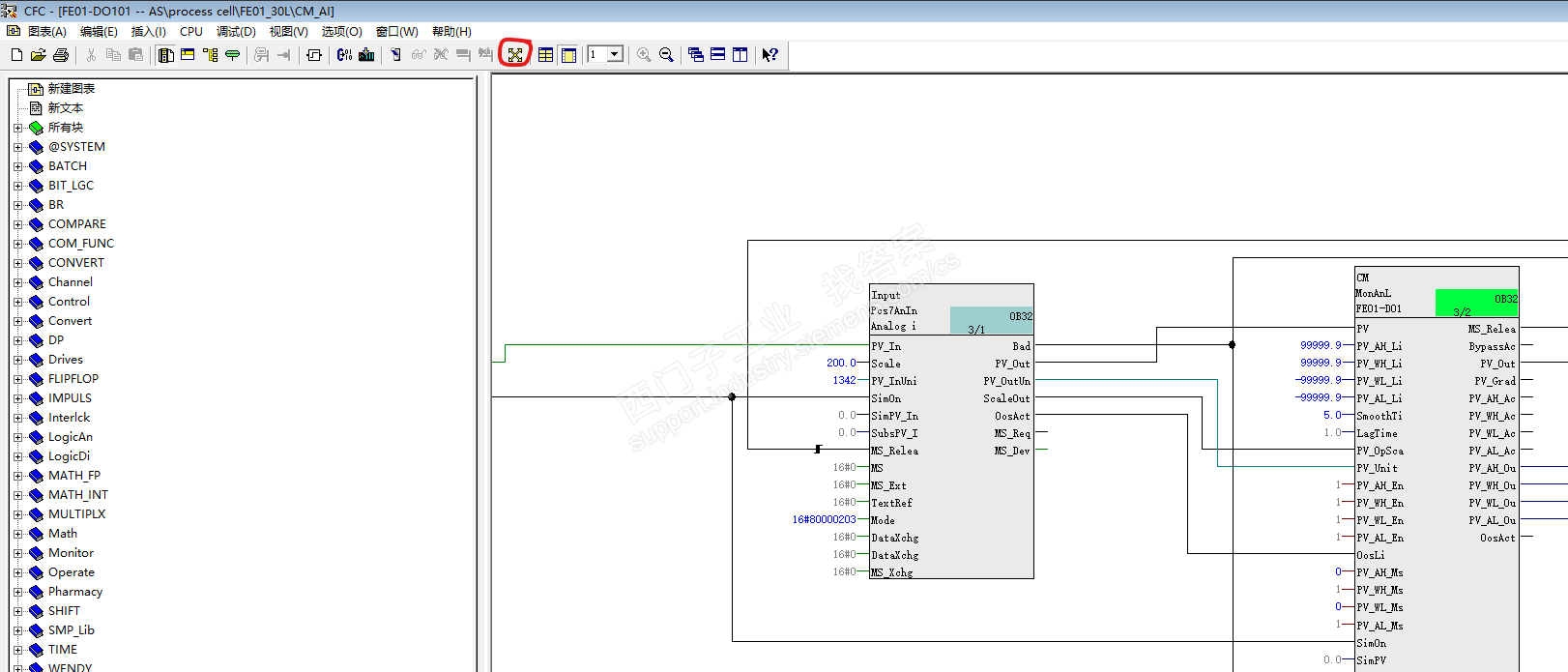Click the New chart icon in toolbar
This screenshot has height=672, width=1568.
(x=16, y=55)
